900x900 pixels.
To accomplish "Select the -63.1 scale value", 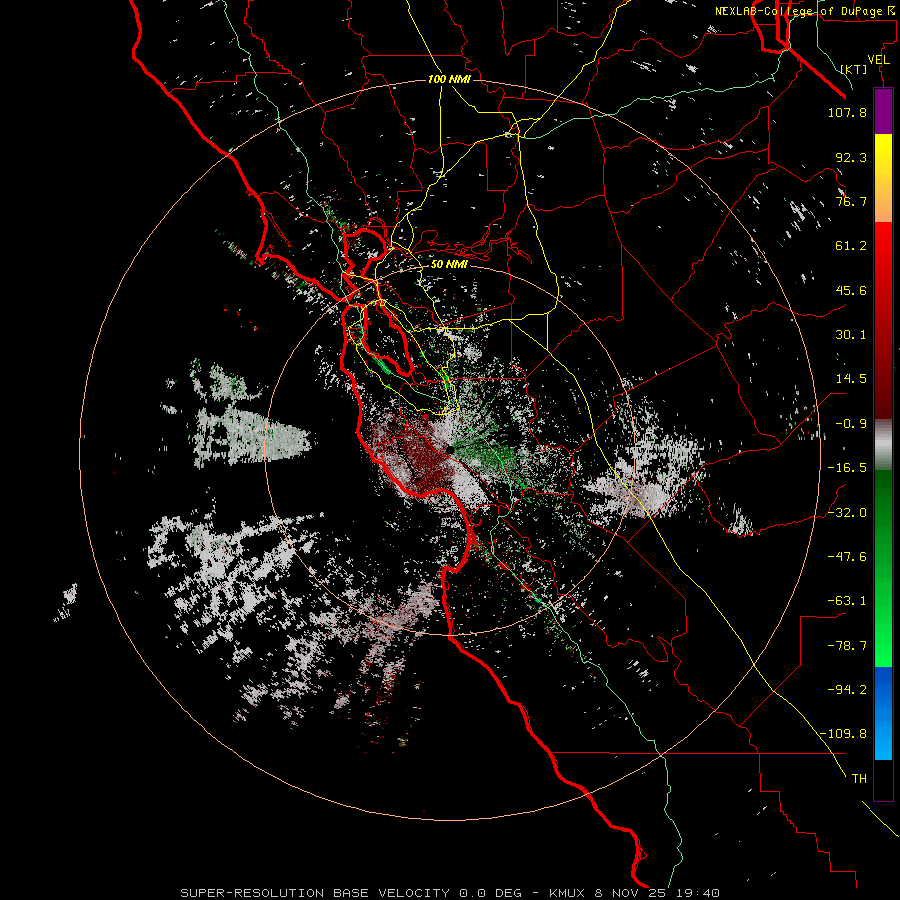I will coord(847,601).
